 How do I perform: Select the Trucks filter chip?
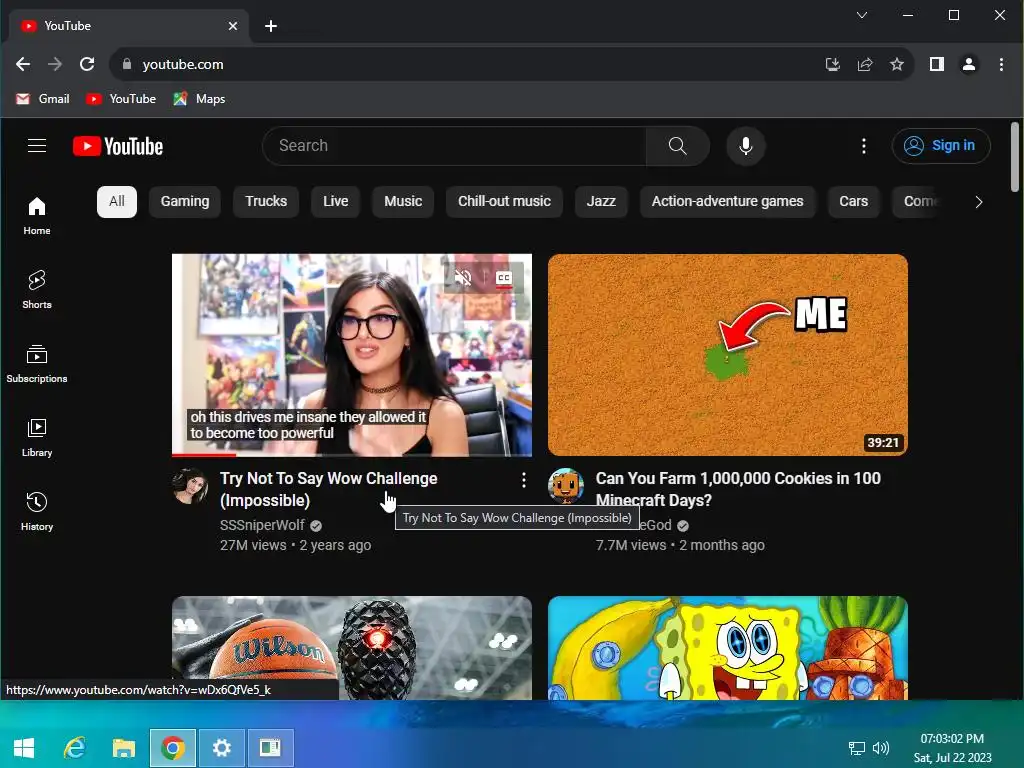[x=266, y=201]
